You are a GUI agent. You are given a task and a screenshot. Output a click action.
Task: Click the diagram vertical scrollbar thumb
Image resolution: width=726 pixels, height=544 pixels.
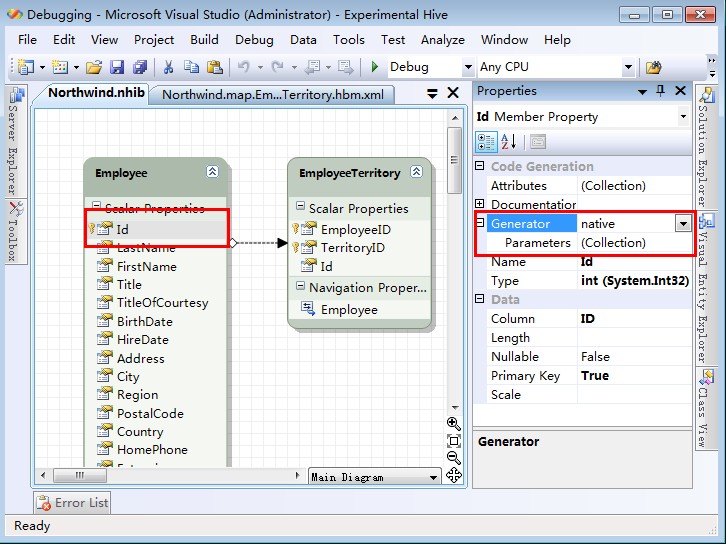click(x=454, y=160)
